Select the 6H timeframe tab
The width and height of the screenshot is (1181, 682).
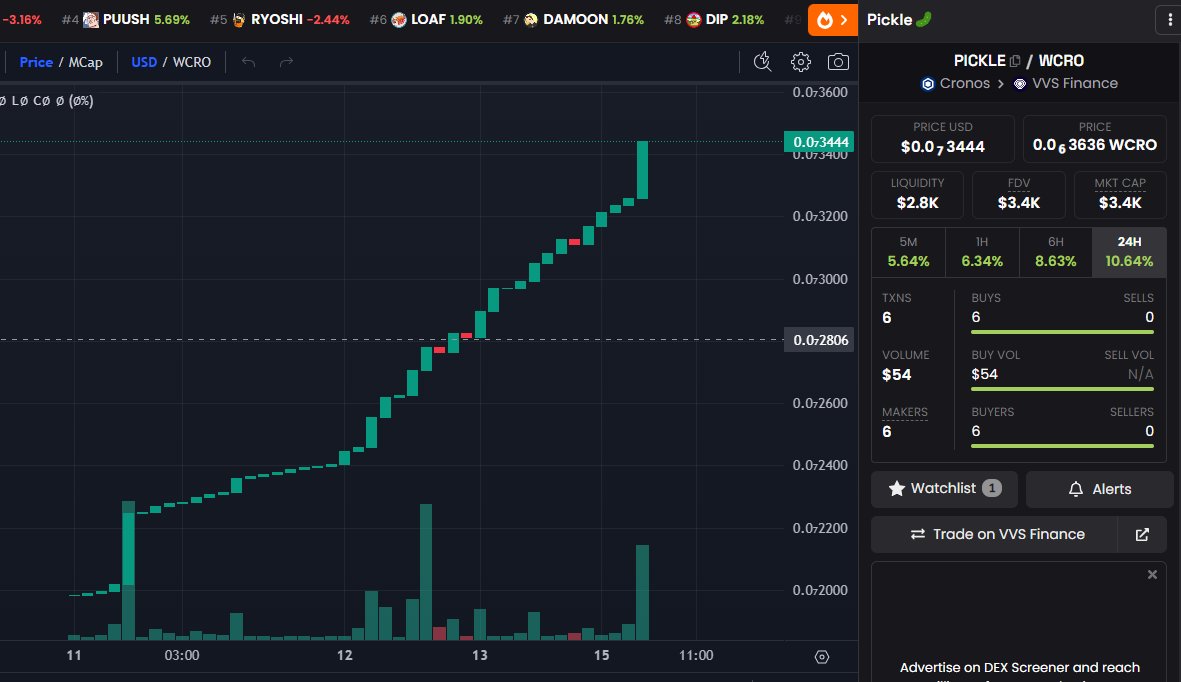click(x=1055, y=252)
